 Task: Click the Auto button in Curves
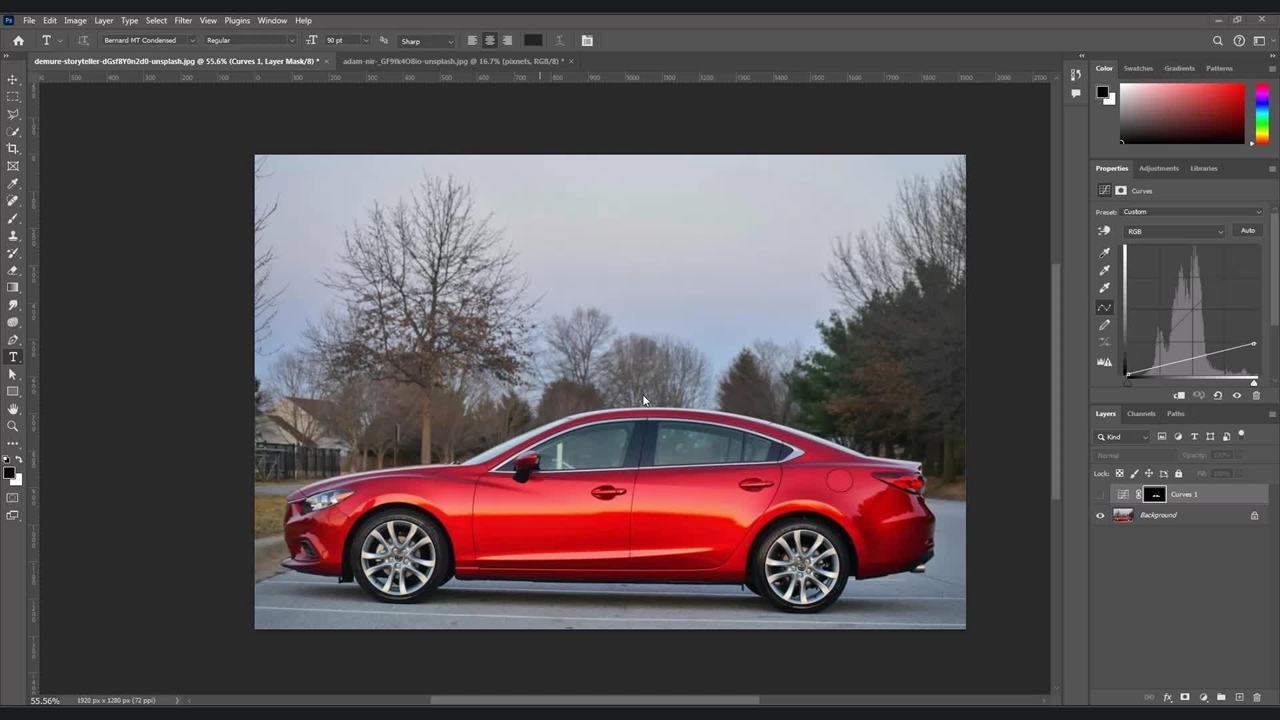click(1247, 231)
